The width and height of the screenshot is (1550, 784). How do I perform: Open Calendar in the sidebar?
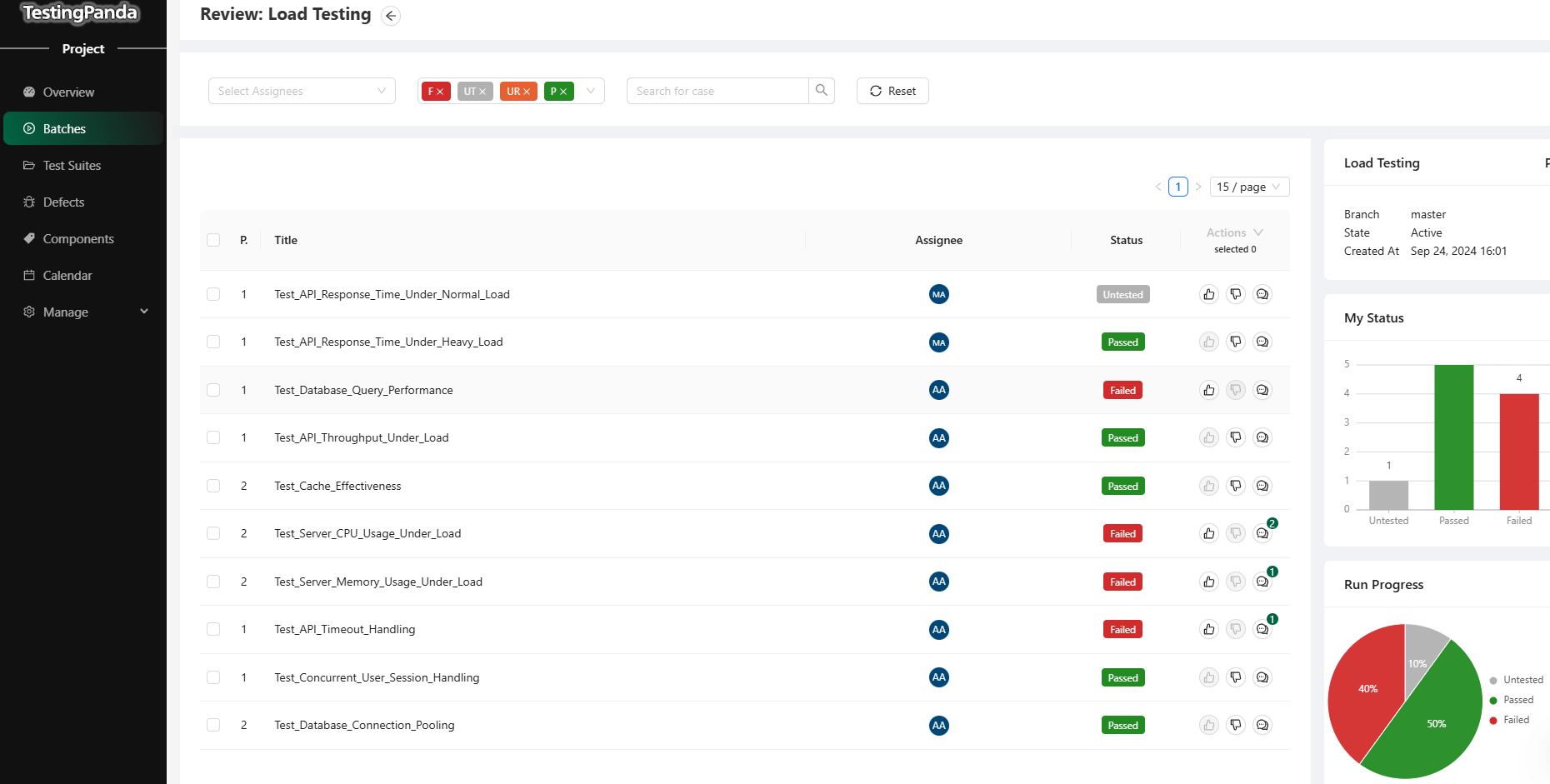[83, 275]
